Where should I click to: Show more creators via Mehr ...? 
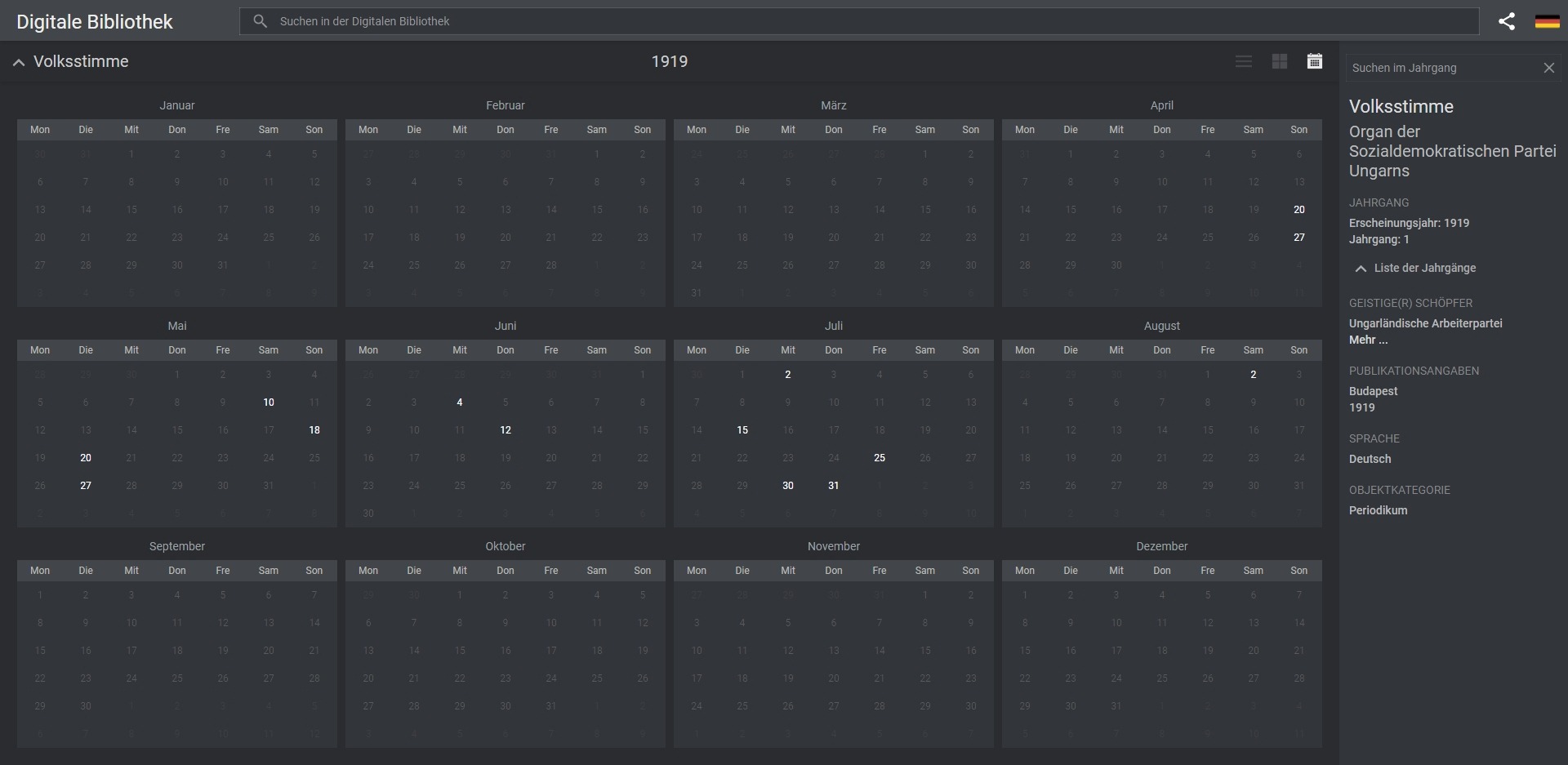tap(1368, 340)
